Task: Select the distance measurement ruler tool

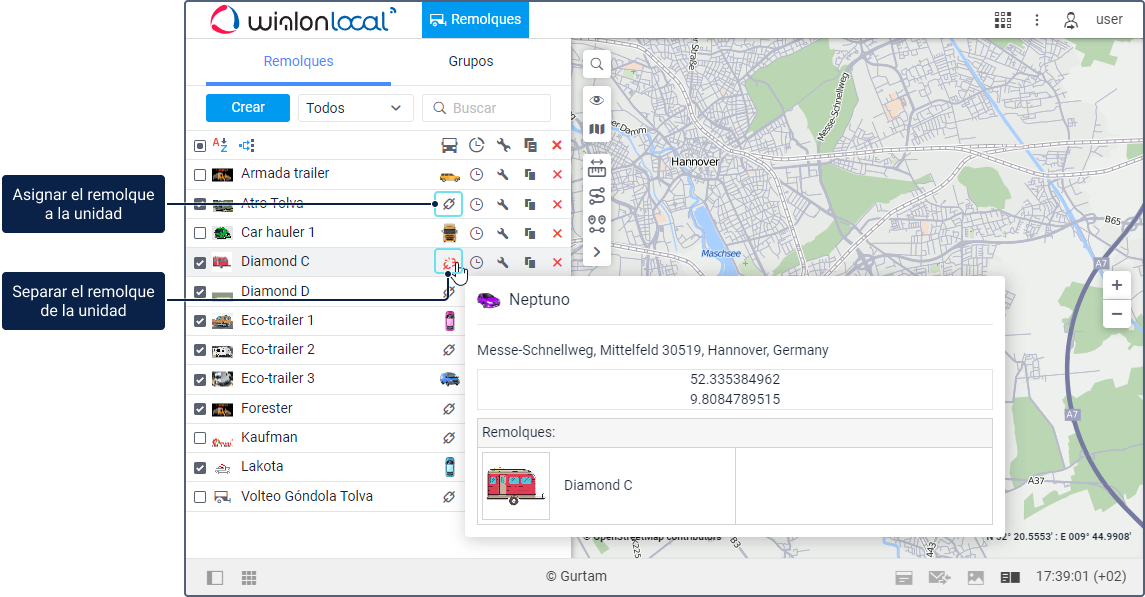Action: [x=597, y=168]
